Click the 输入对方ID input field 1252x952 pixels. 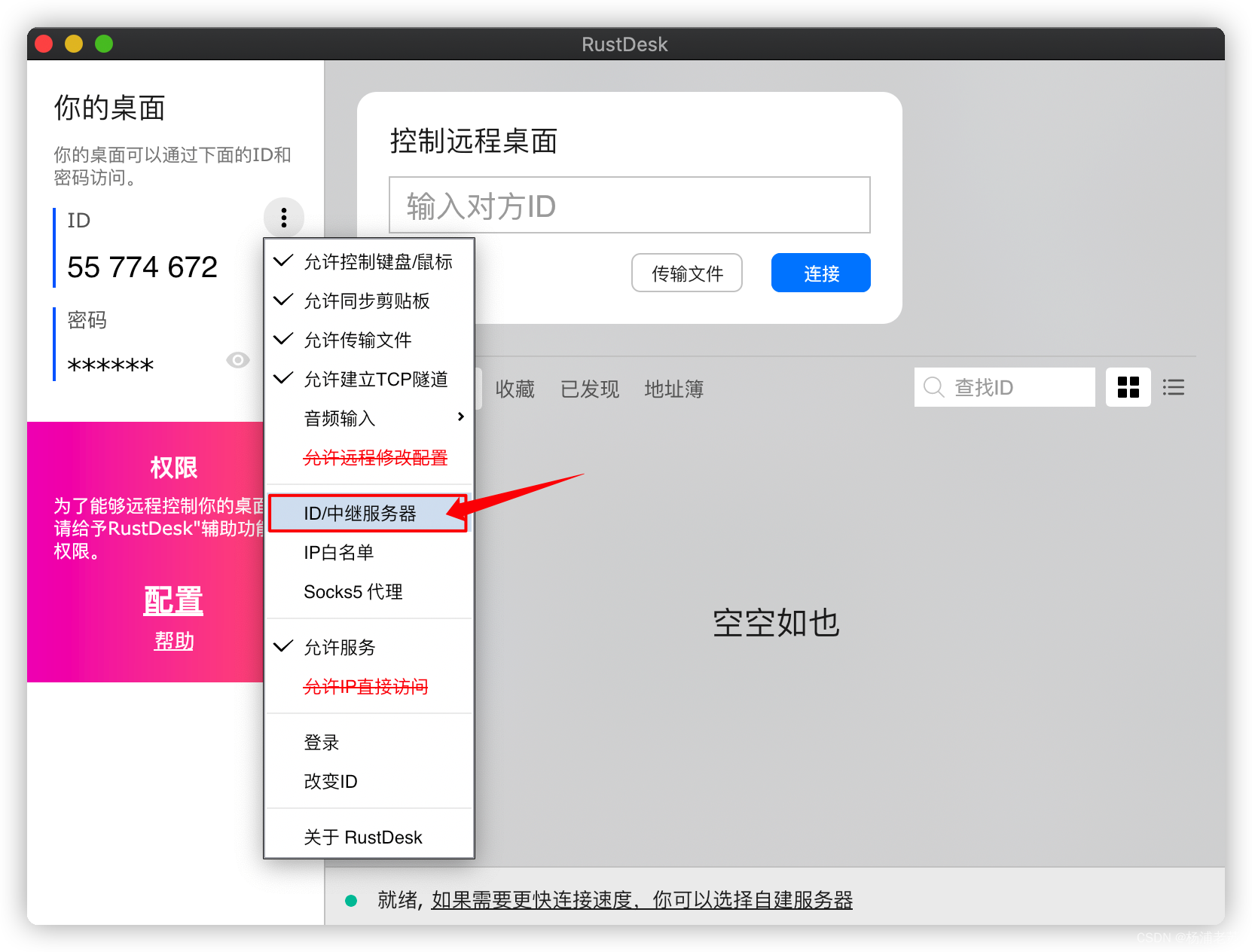628,205
